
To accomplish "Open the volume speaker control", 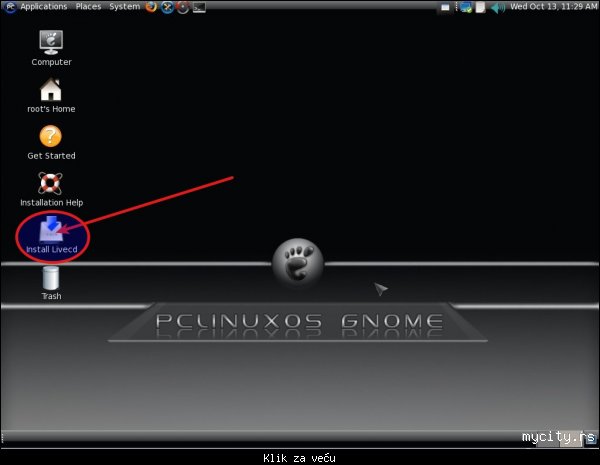I will point(497,7).
